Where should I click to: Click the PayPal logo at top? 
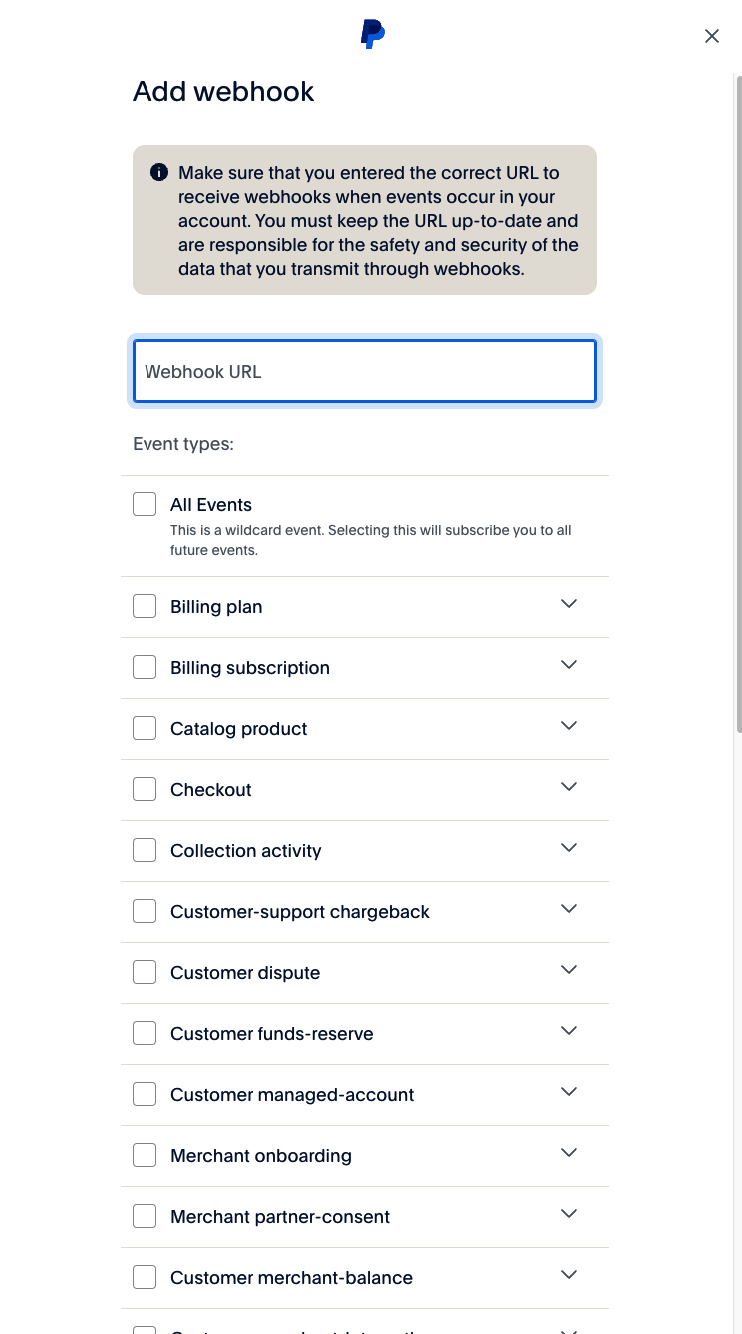(x=372, y=35)
